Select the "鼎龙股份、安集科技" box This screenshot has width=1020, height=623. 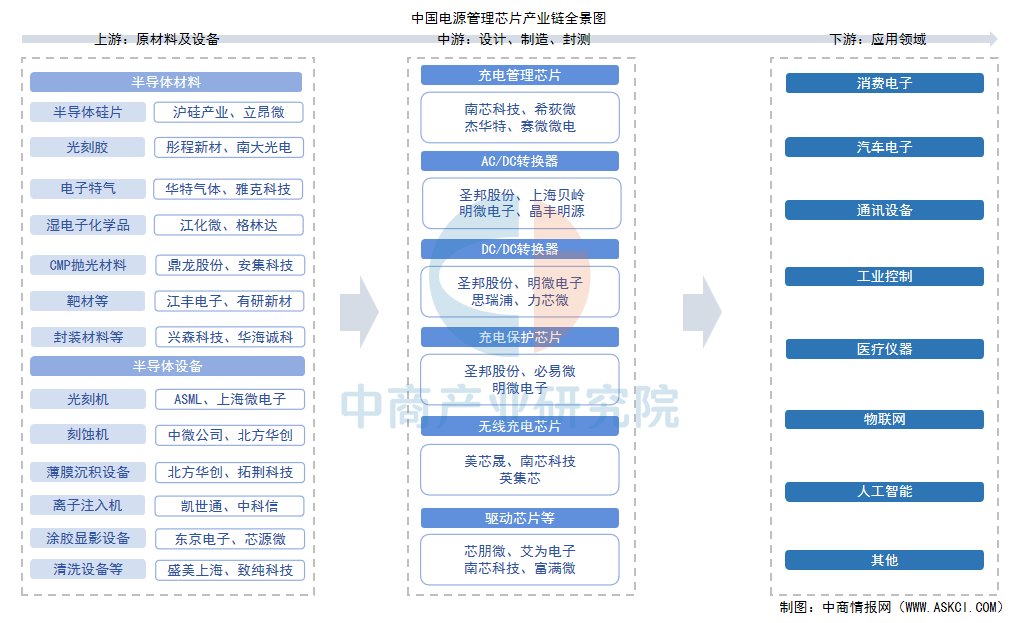point(230,265)
